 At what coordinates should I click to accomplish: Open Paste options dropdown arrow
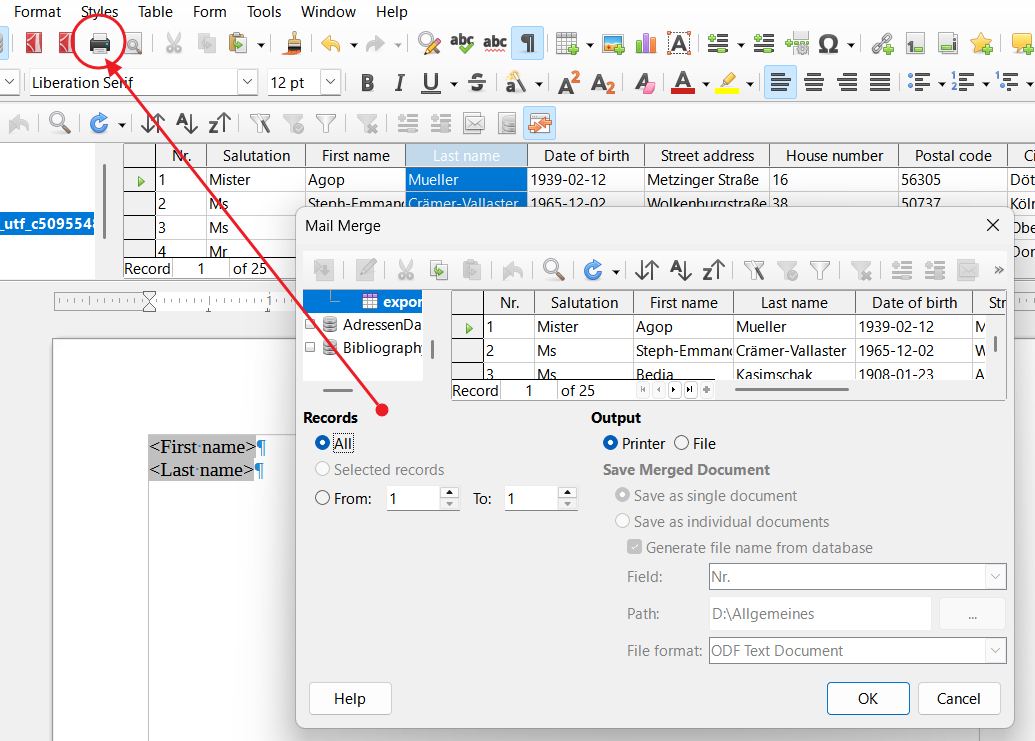[x=261, y=45]
